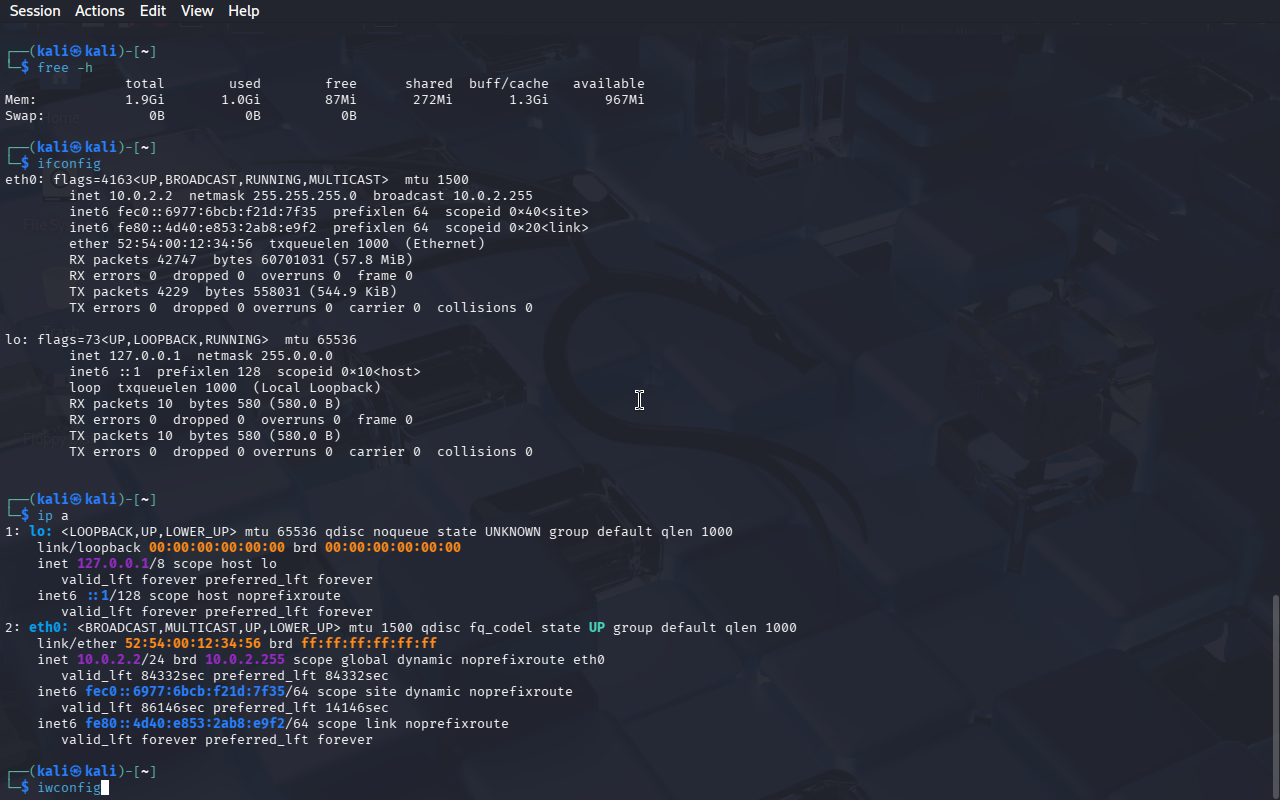Click the 967Mi available memory value
This screenshot has height=800, width=1280.
click(x=624, y=100)
